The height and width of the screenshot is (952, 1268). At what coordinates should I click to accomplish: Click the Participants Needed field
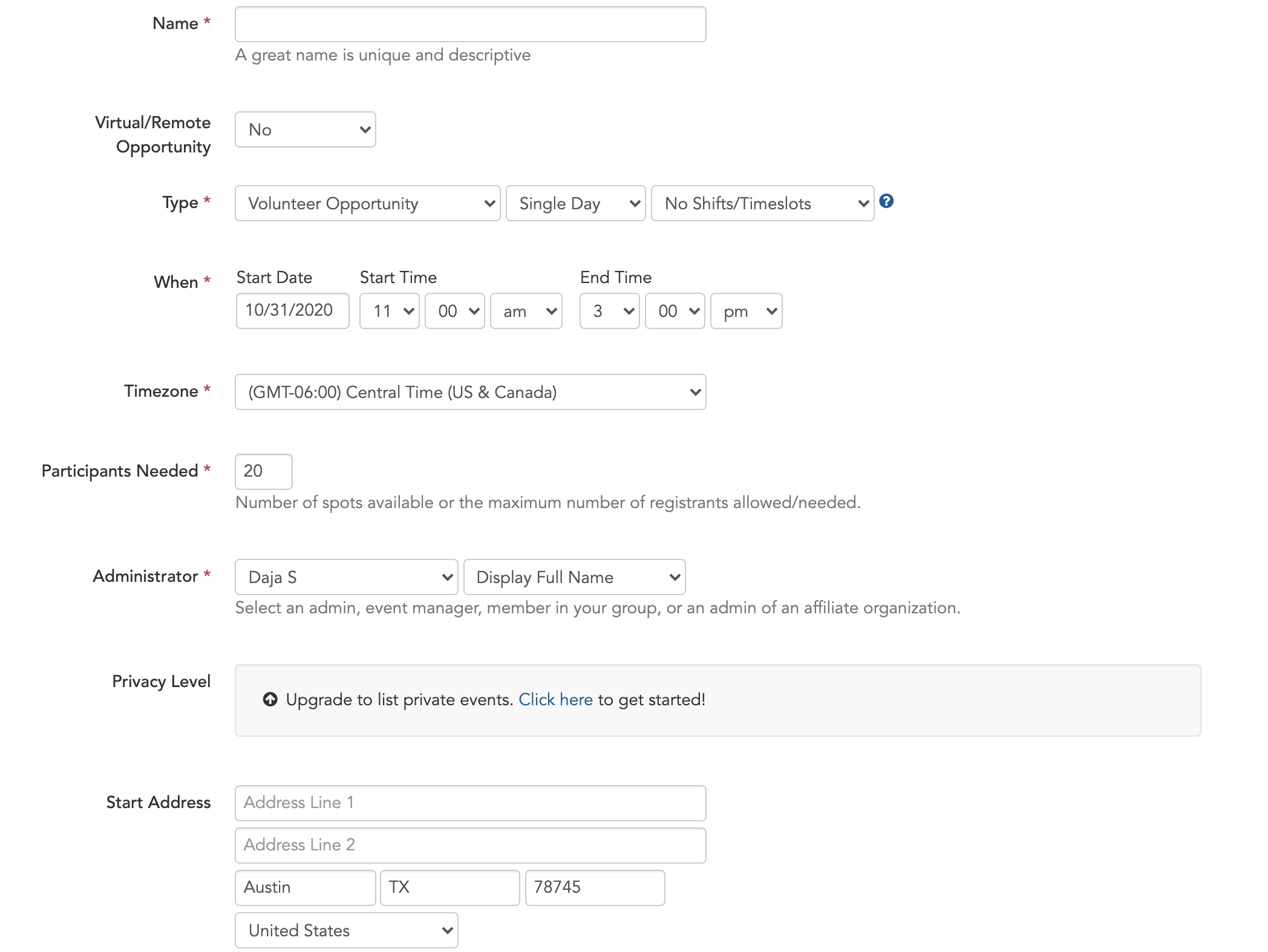[263, 472]
